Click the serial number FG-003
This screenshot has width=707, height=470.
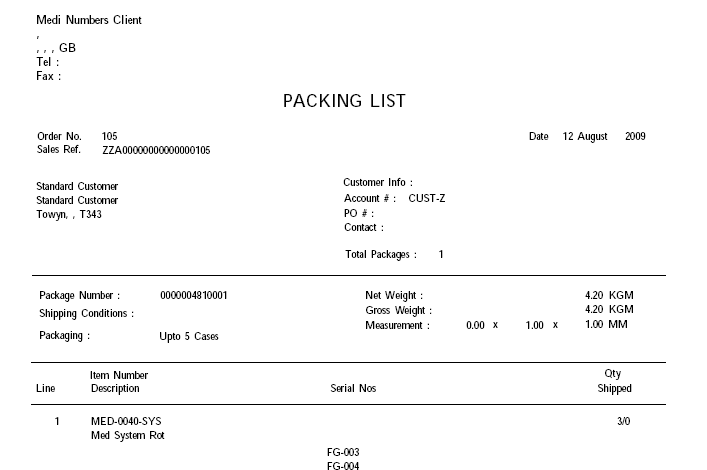(343, 452)
